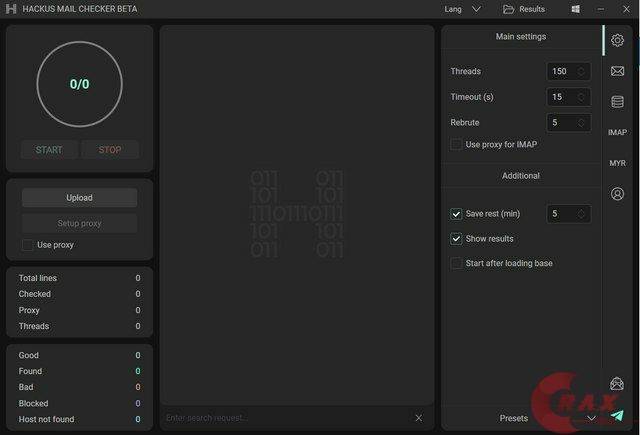
Task: Click the Telegram paper plane icon
Action: (x=618, y=415)
